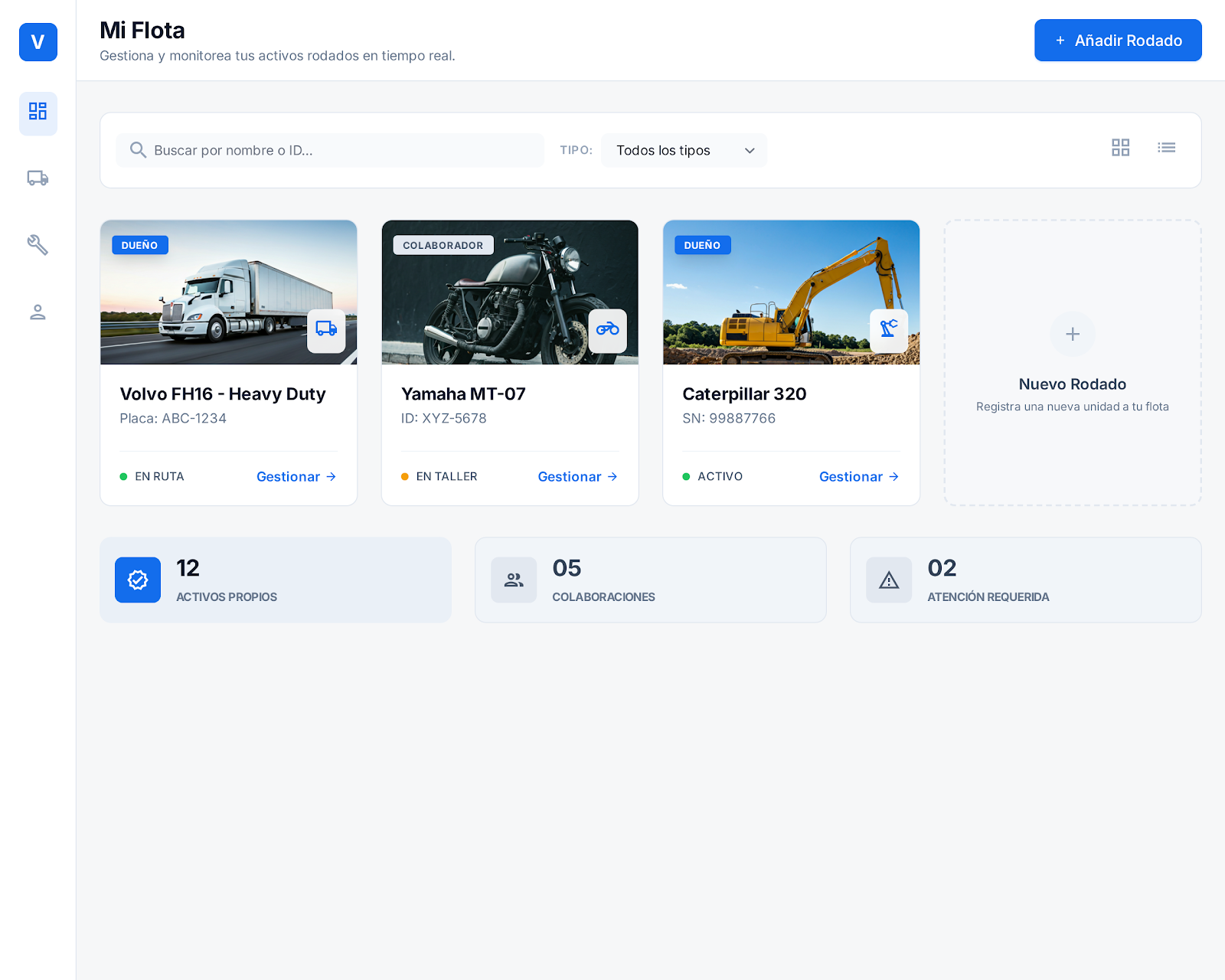Click the Nuevo Rodado plus circle
This screenshot has height=980, width=1225.
click(x=1072, y=335)
